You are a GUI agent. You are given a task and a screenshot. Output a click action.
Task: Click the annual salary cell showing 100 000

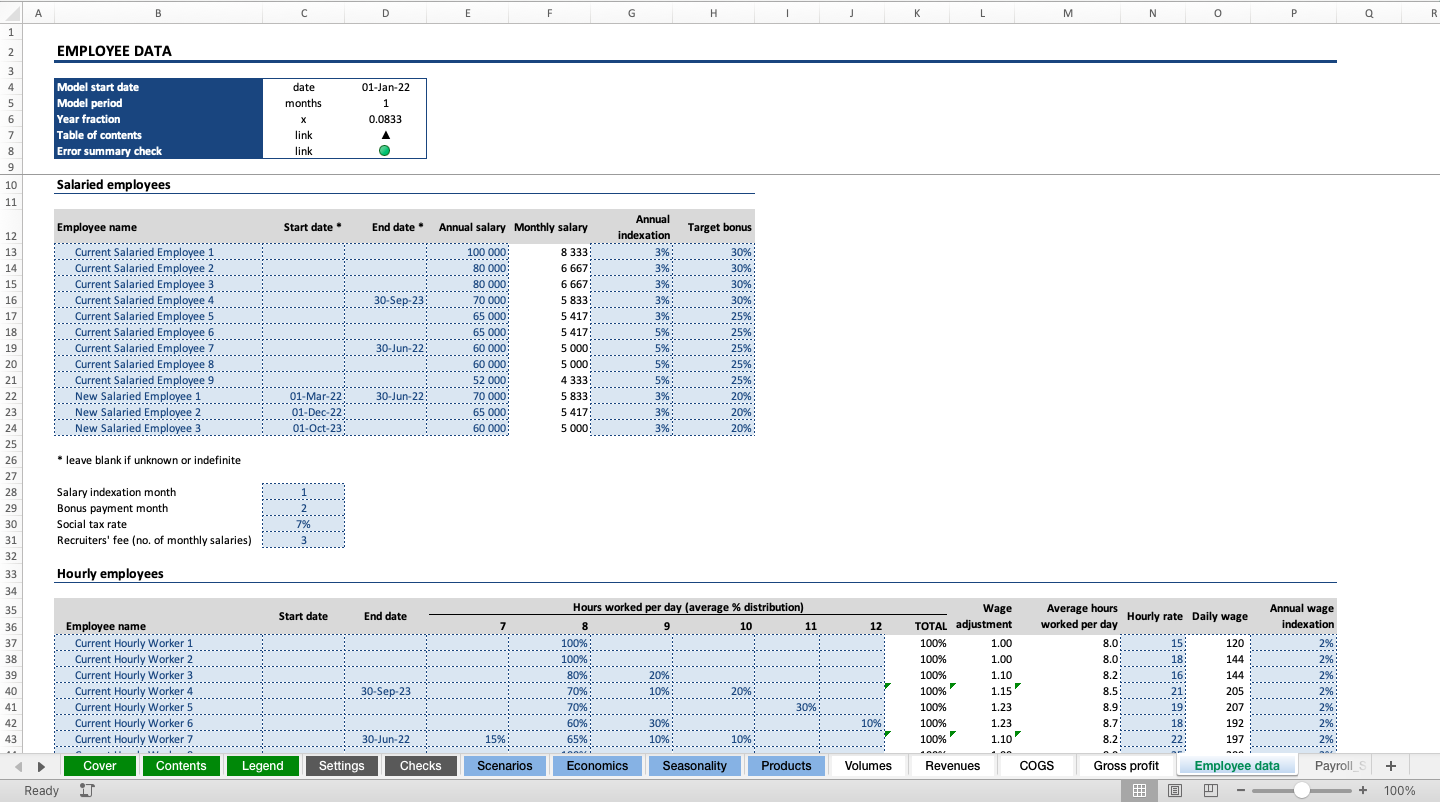(x=467, y=252)
